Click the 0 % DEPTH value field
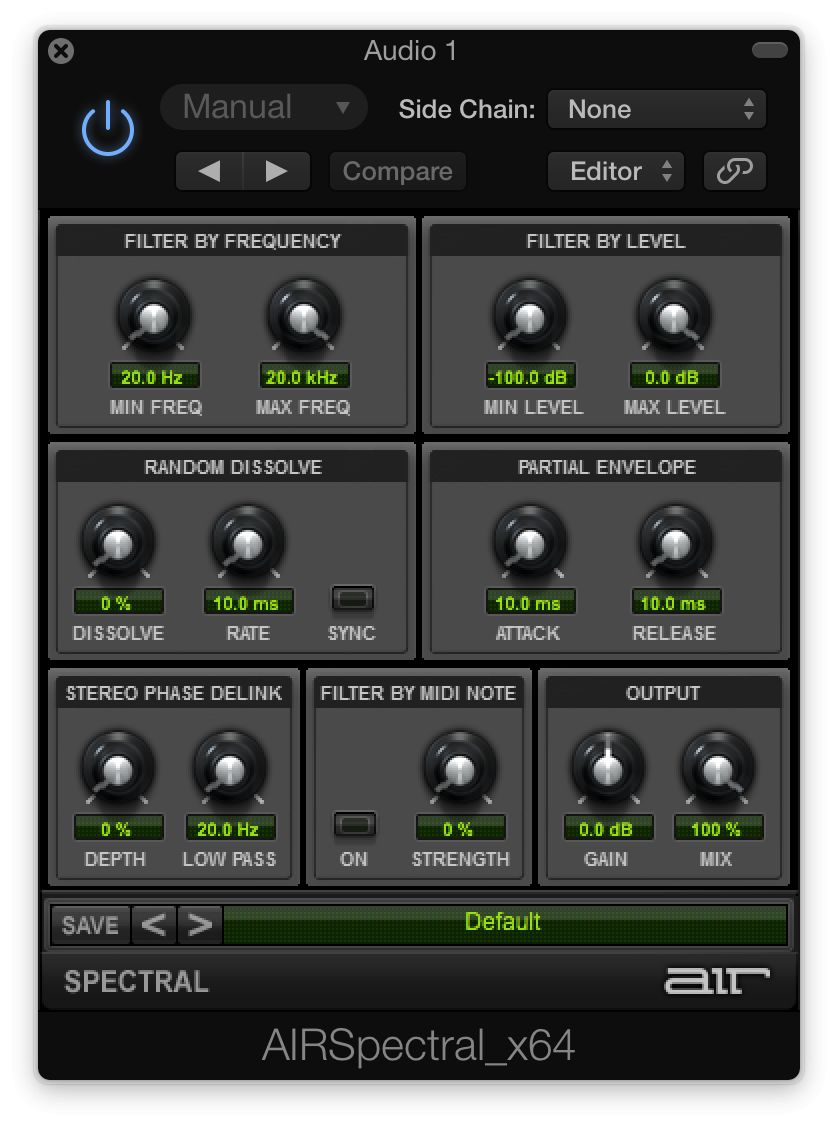 118,829
